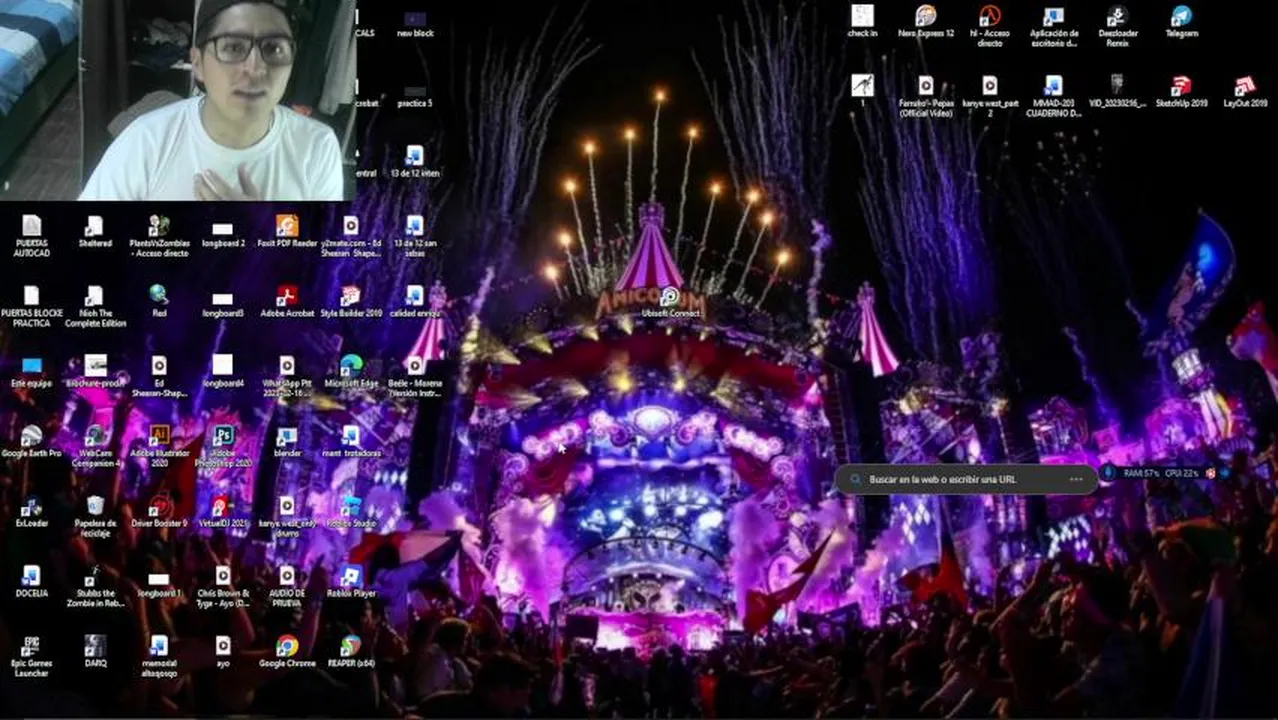The height and width of the screenshot is (720, 1278).
Task: Open the Aplicación de escritorio shortcut
Action: click(x=1053, y=26)
